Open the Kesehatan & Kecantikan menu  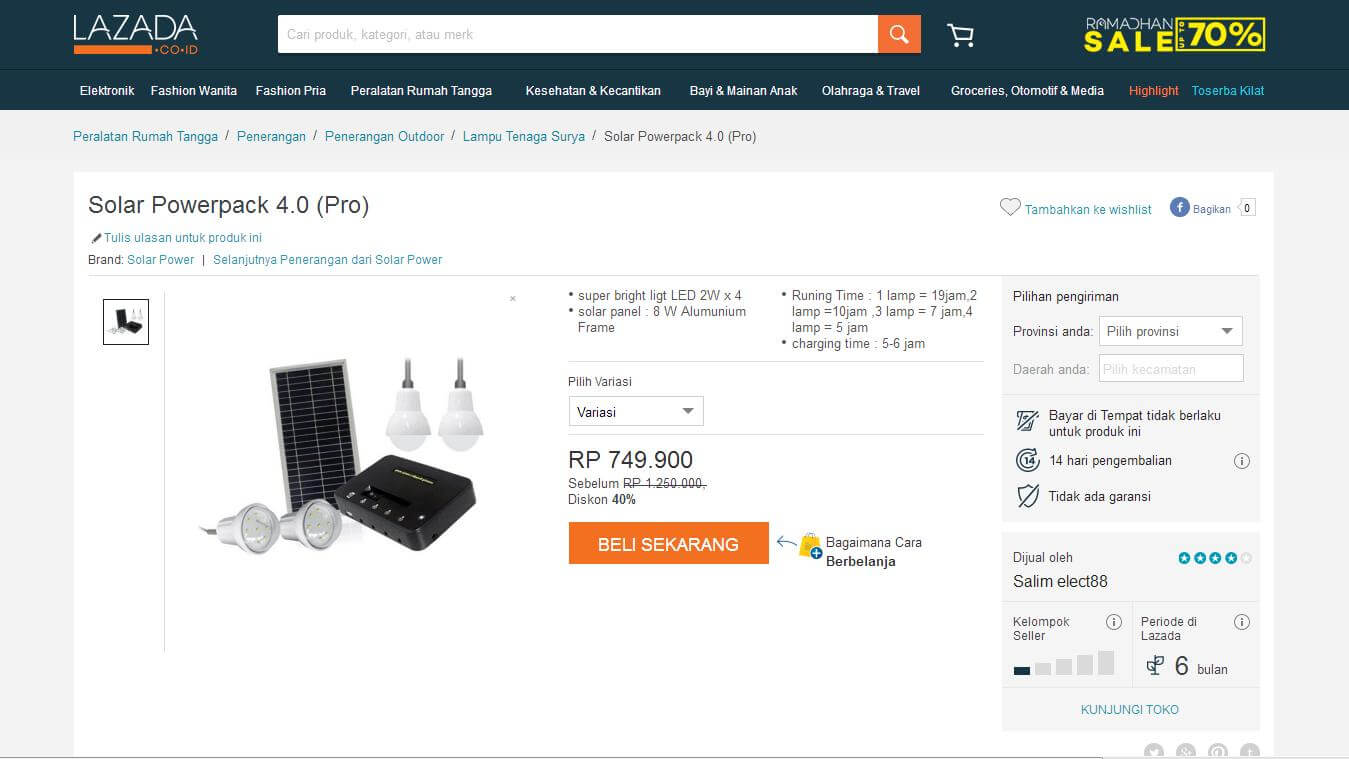click(593, 91)
